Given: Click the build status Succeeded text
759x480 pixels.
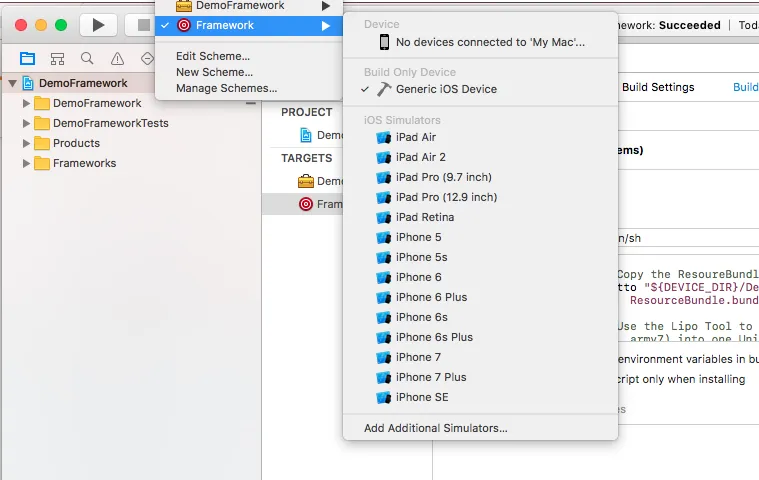Looking at the screenshot, I should (689, 25).
